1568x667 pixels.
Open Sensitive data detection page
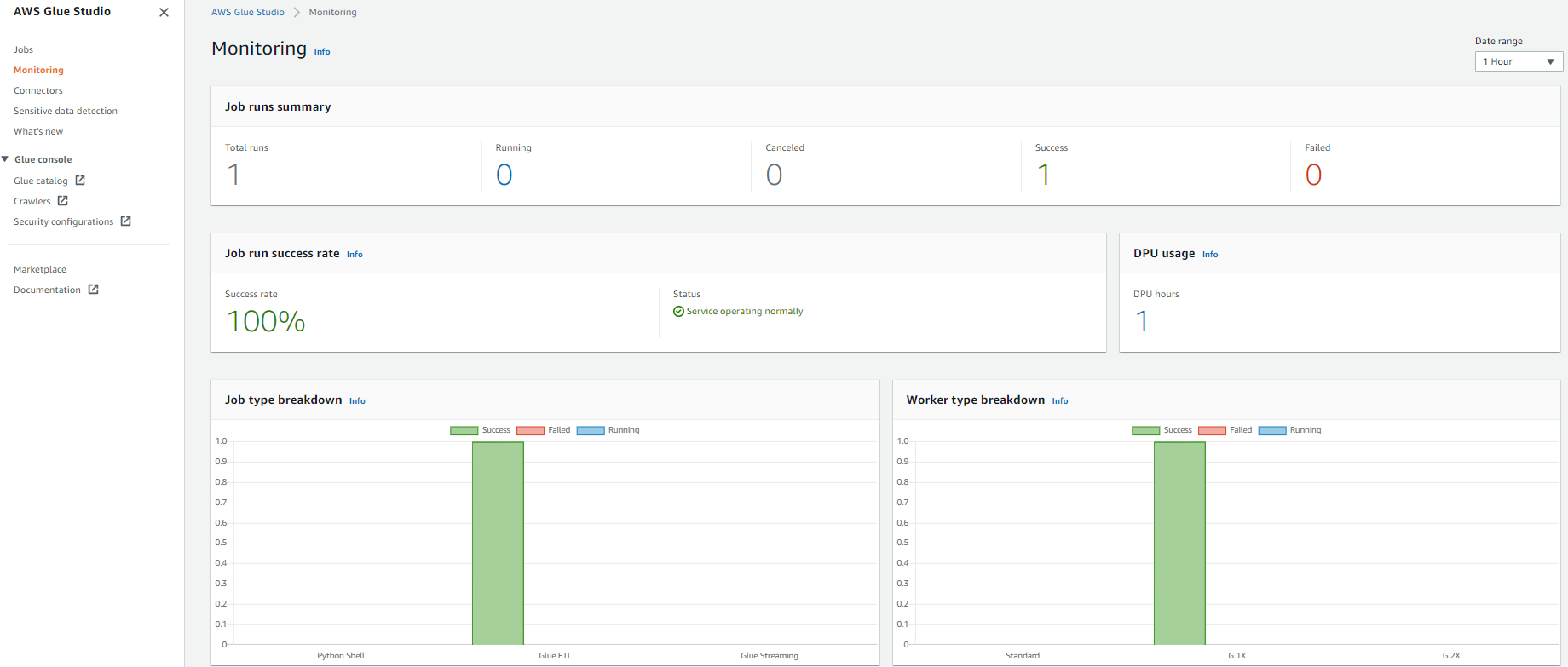click(x=66, y=111)
